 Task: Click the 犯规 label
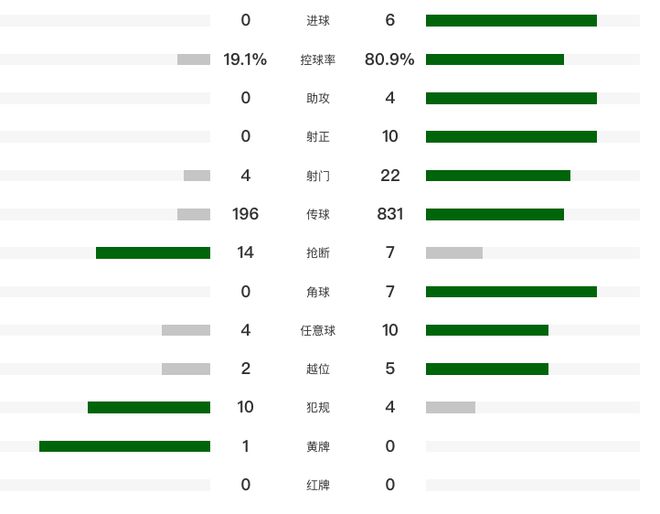pos(318,407)
